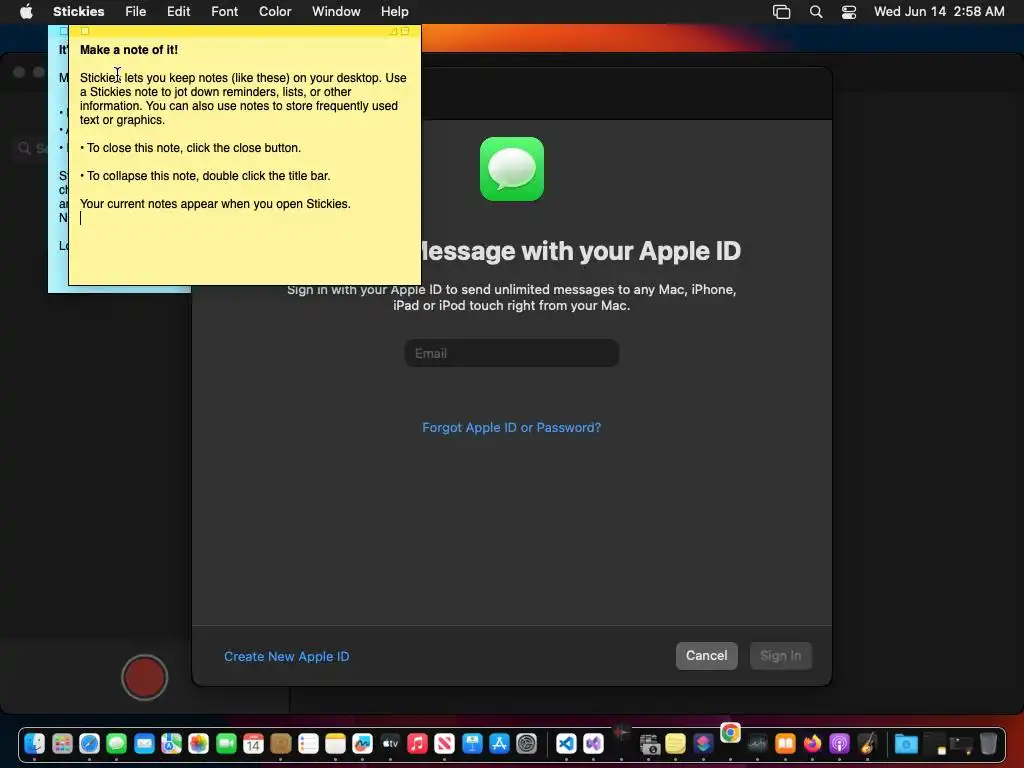Viewport: 1024px width, 768px height.
Task: Open Calendar showing 14 in dock
Action: [253, 743]
